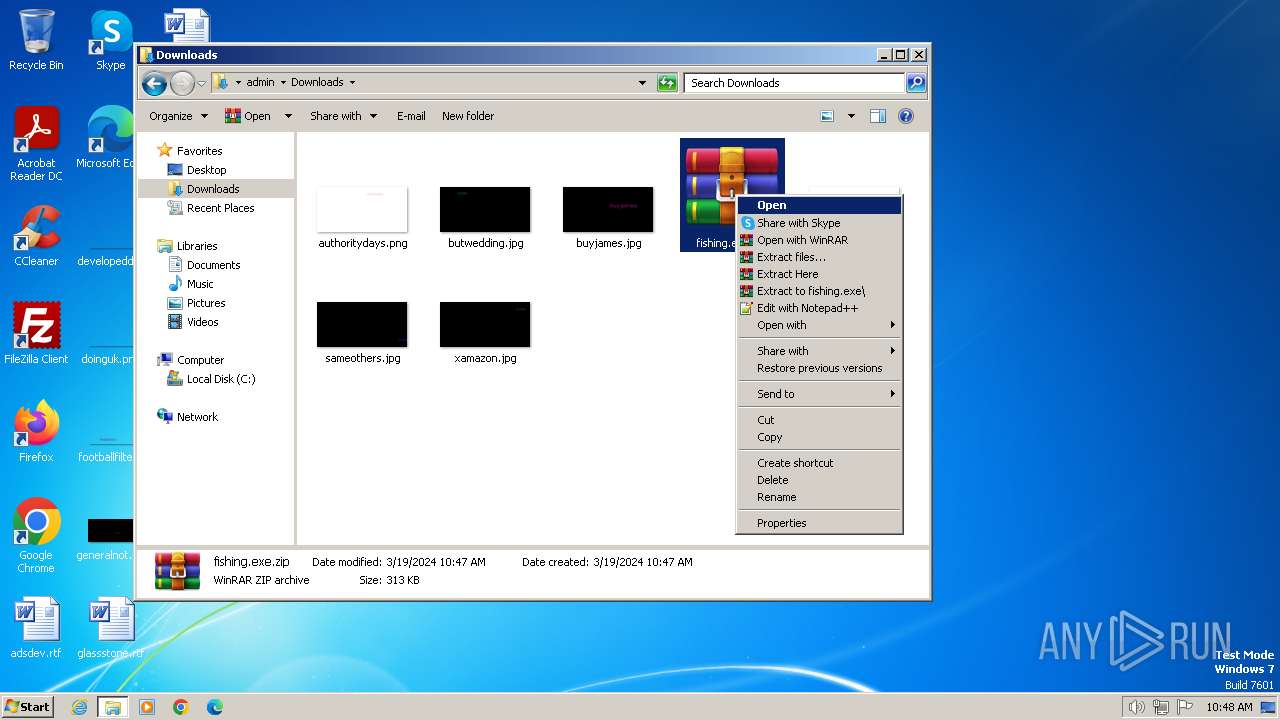Open the Share with toolbar dropdown

click(344, 116)
